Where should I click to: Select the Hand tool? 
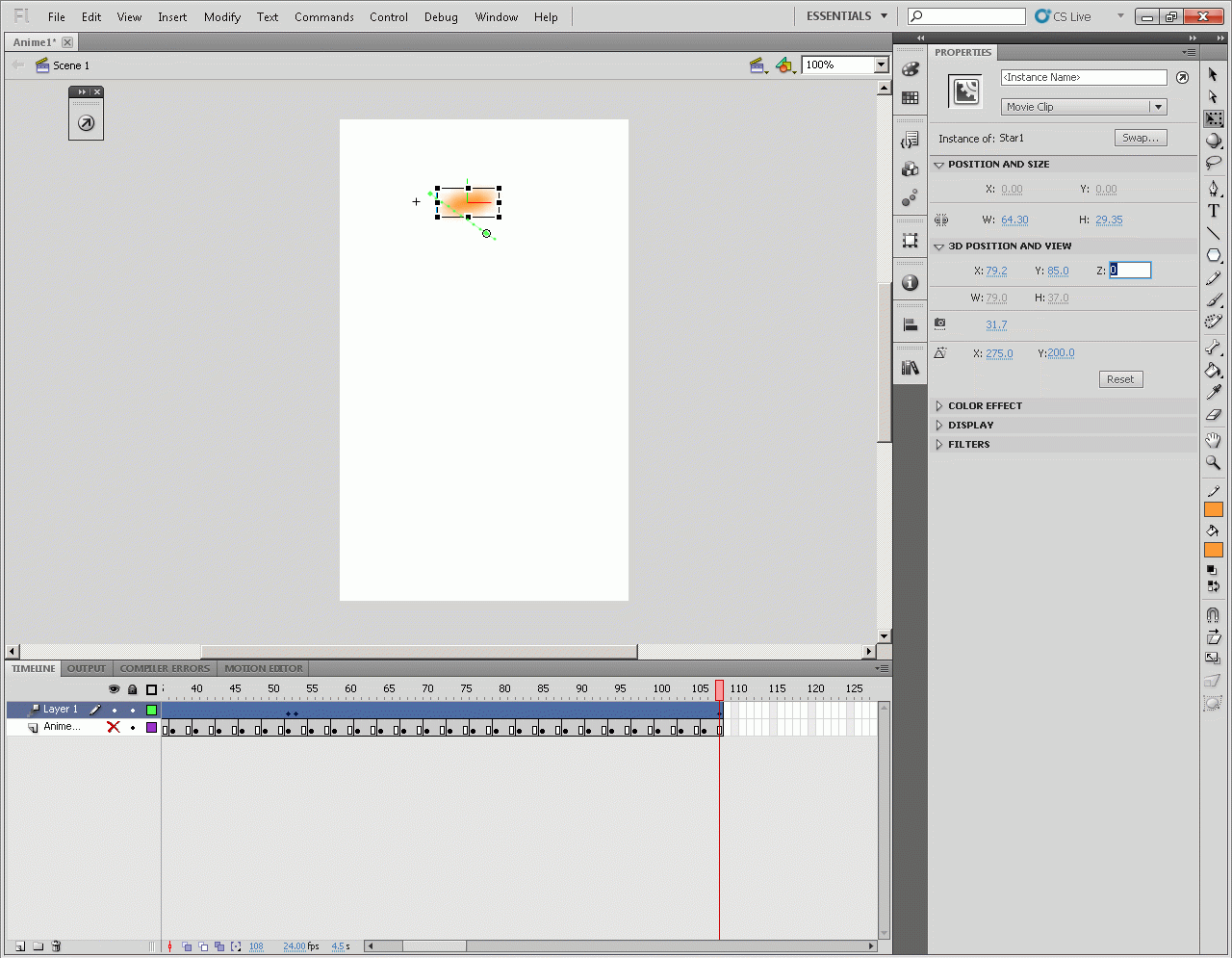(1213, 440)
